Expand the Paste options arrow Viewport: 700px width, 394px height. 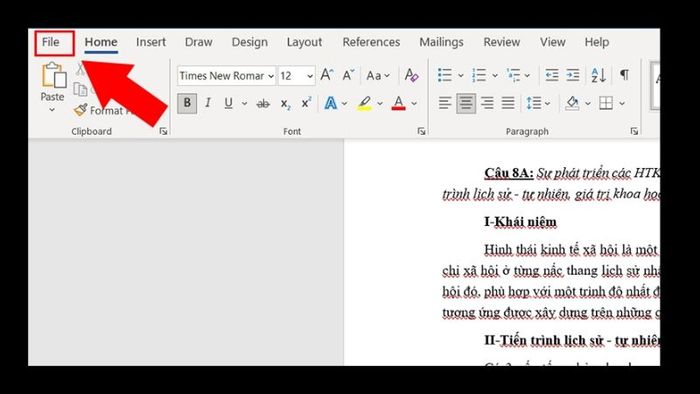52,109
